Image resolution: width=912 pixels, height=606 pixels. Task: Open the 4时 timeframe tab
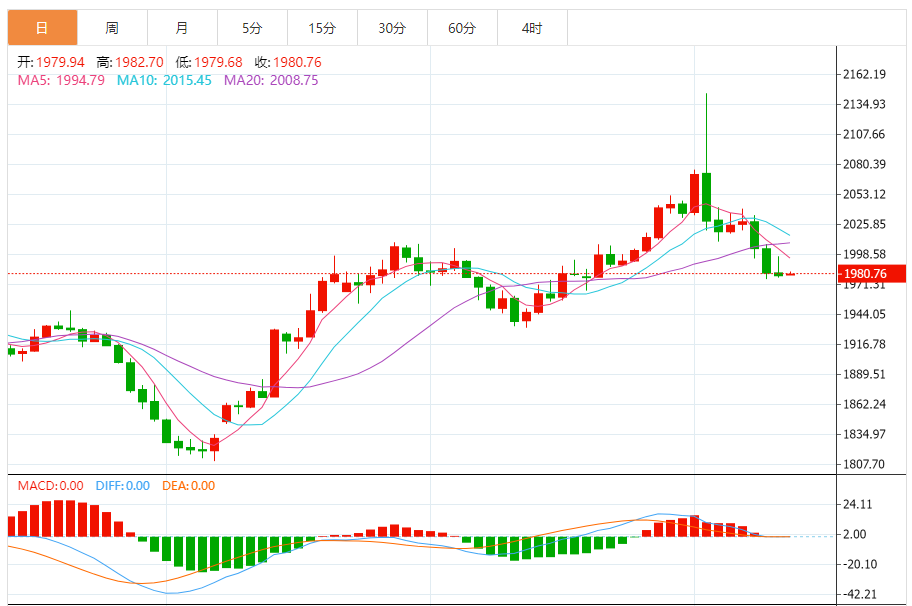pos(532,27)
